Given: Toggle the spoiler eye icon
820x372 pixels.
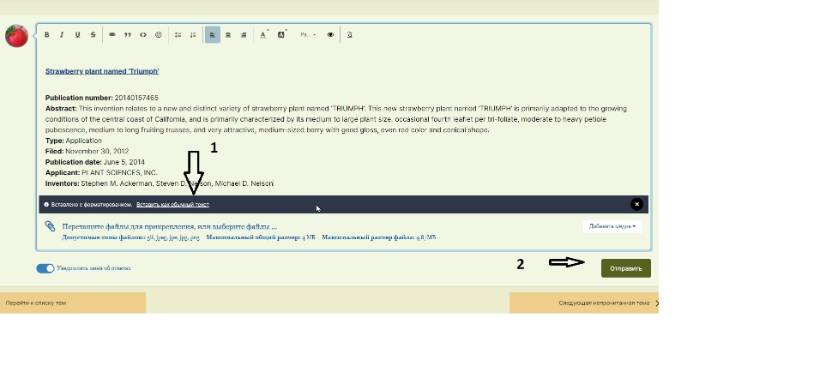Looking at the screenshot, I should tap(331, 35).
